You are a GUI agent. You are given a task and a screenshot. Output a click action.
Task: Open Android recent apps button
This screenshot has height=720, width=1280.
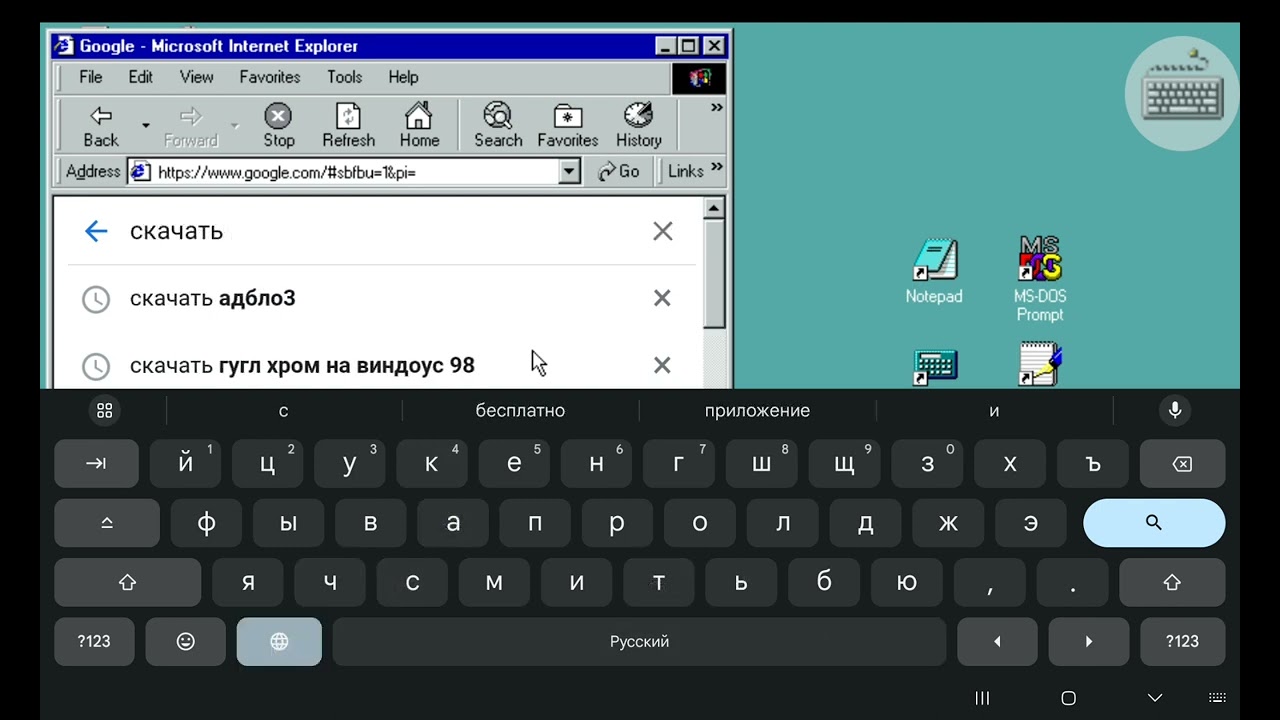[x=982, y=698]
